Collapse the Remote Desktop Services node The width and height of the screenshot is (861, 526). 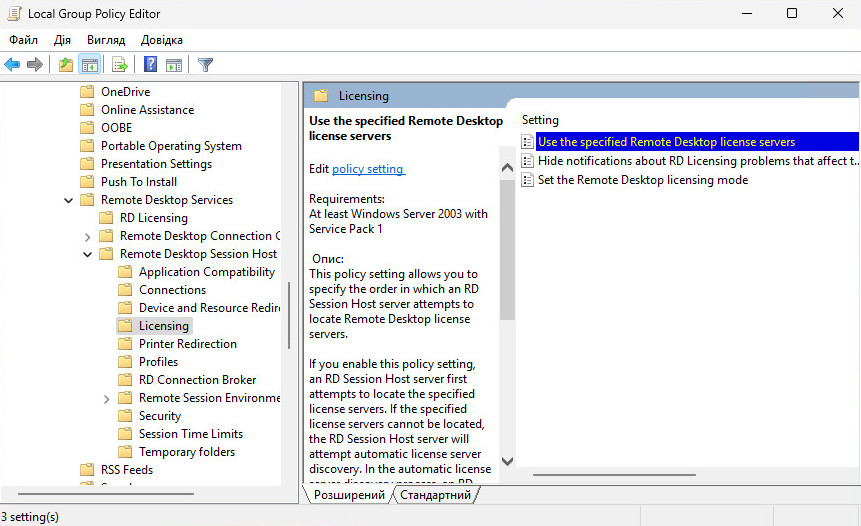(69, 200)
